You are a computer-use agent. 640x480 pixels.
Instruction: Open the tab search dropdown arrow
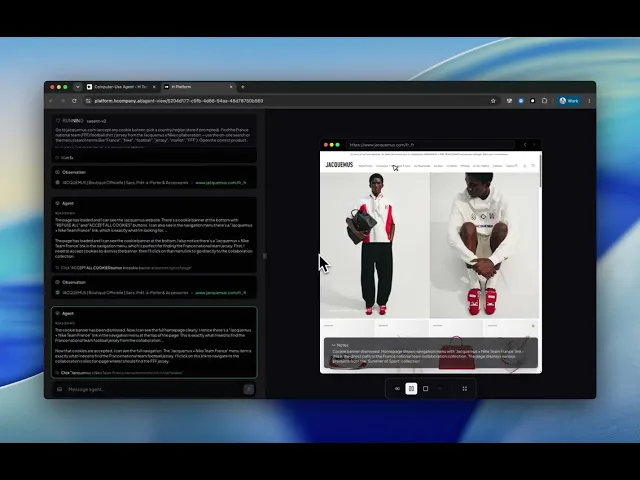(78, 87)
